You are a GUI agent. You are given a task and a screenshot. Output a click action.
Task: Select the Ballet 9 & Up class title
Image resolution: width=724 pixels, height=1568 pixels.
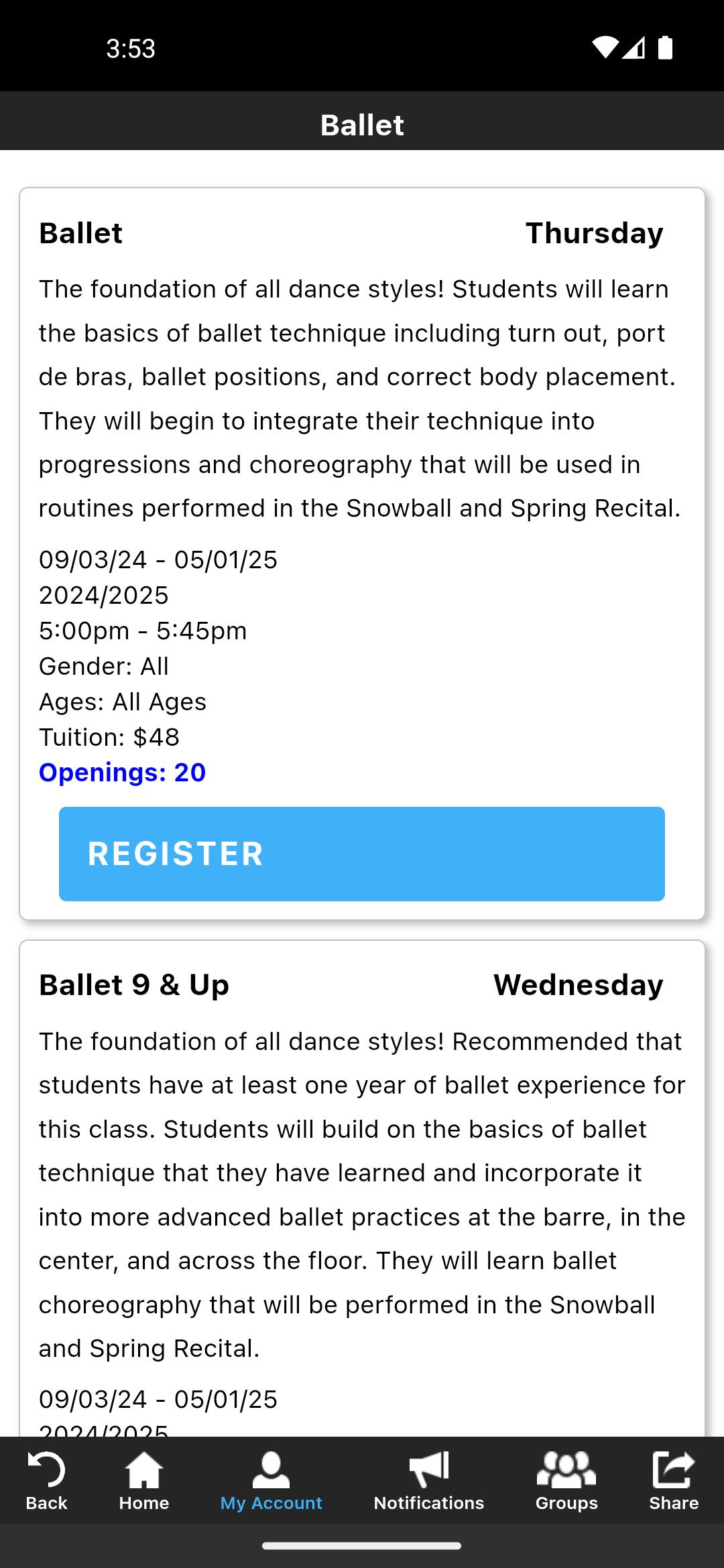134,985
